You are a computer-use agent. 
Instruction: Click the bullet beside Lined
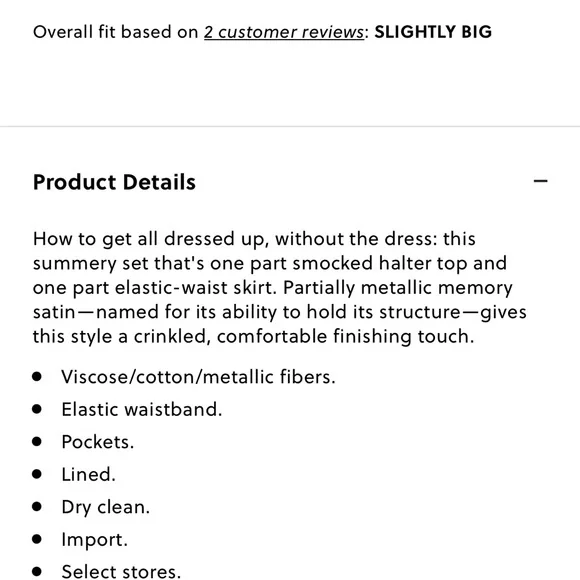coord(37,474)
